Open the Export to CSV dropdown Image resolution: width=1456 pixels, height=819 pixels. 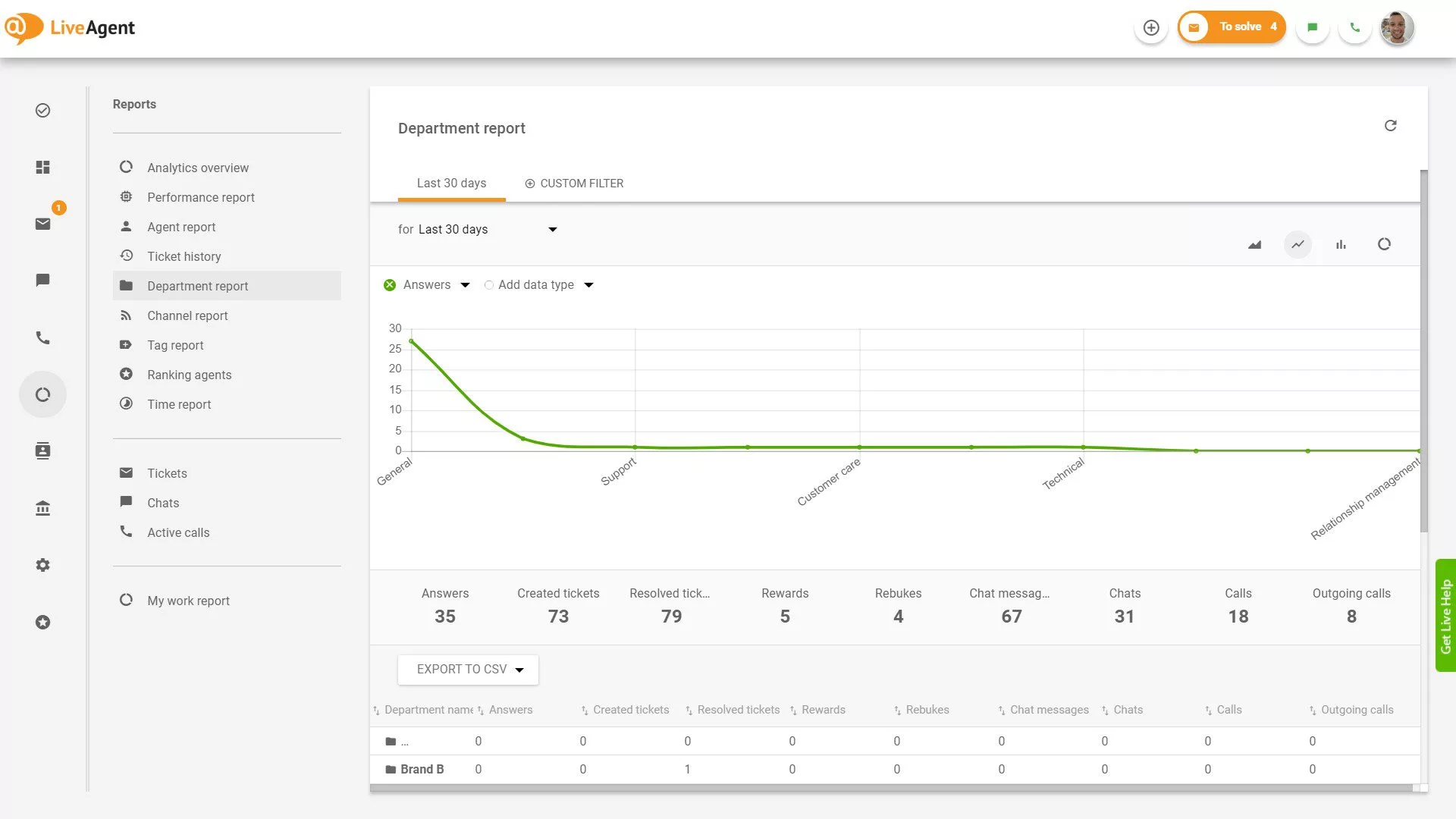(x=468, y=670)
